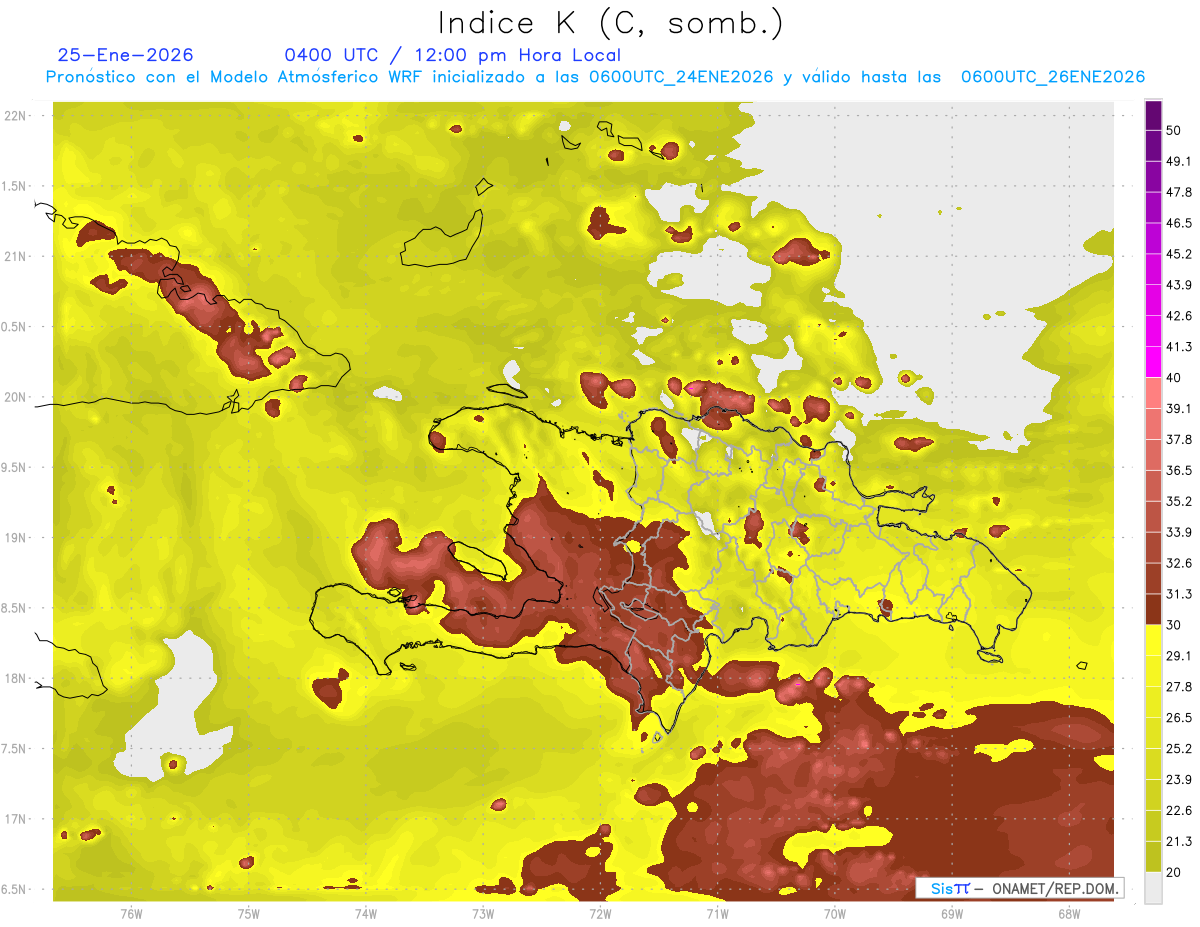Click the legend value "43.9"
The image size is (1200, 927).
[1180, 285]
